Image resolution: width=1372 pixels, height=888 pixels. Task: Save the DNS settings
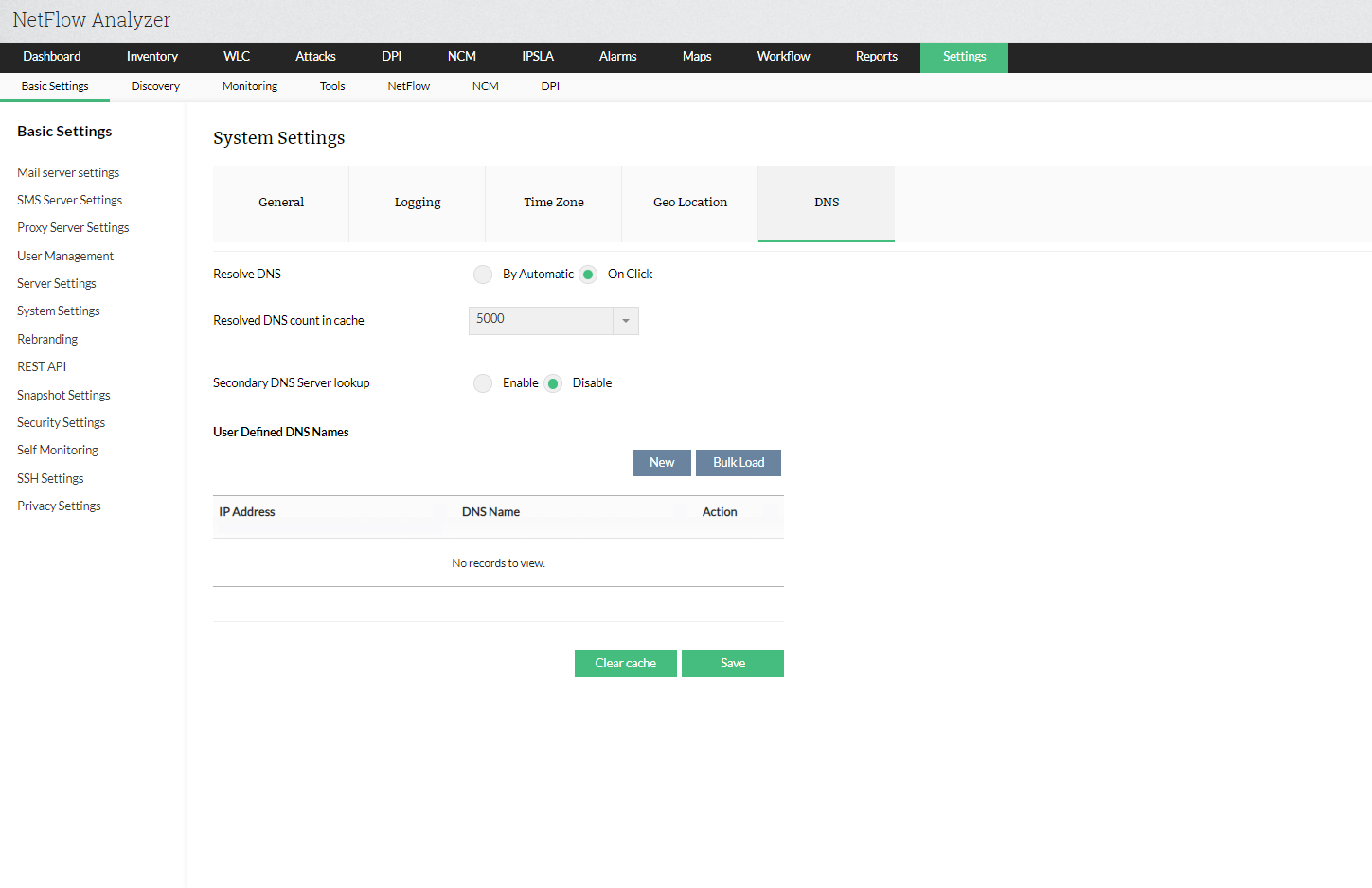pos(733,664)
